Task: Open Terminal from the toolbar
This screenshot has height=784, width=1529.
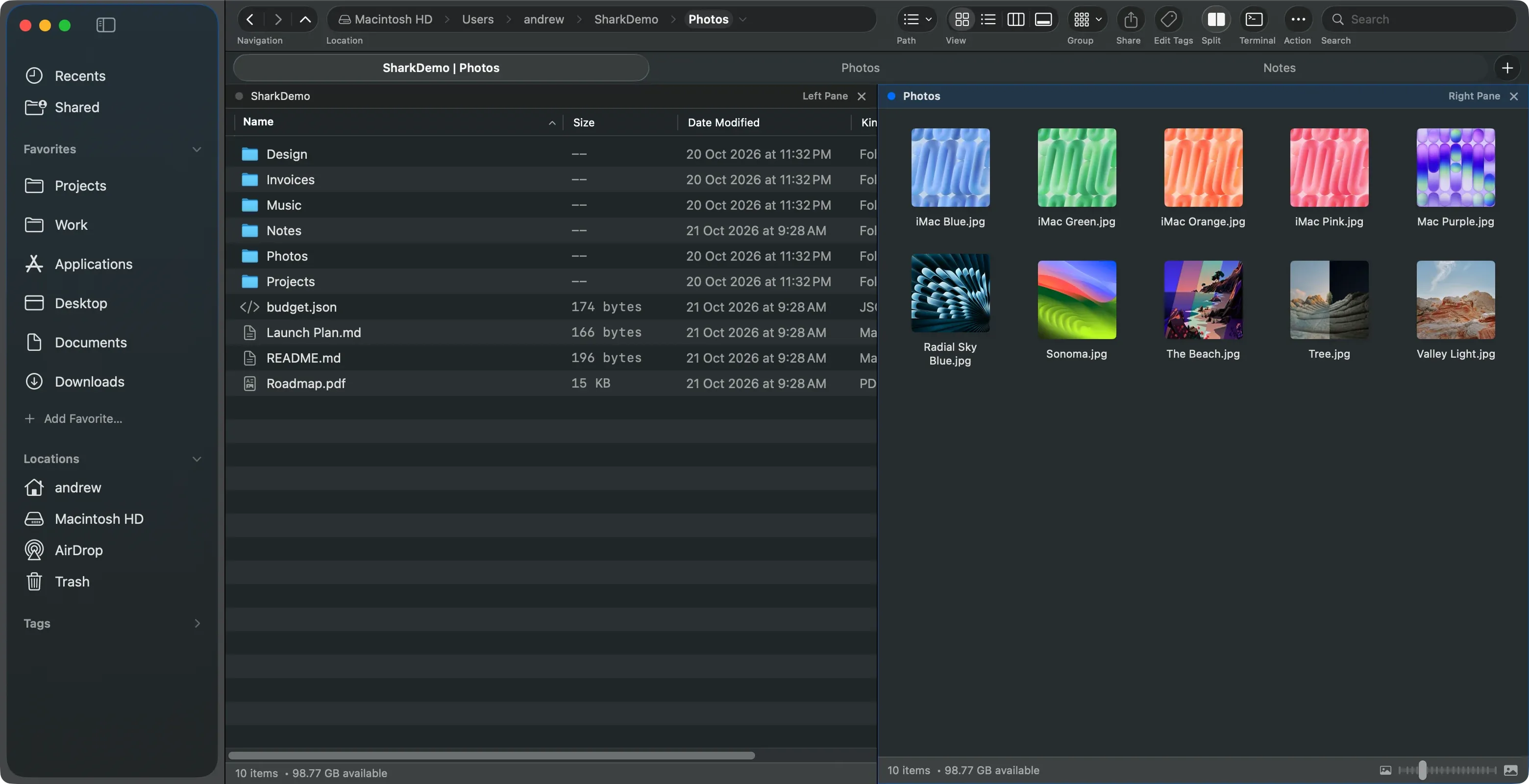Action: 1254,20
